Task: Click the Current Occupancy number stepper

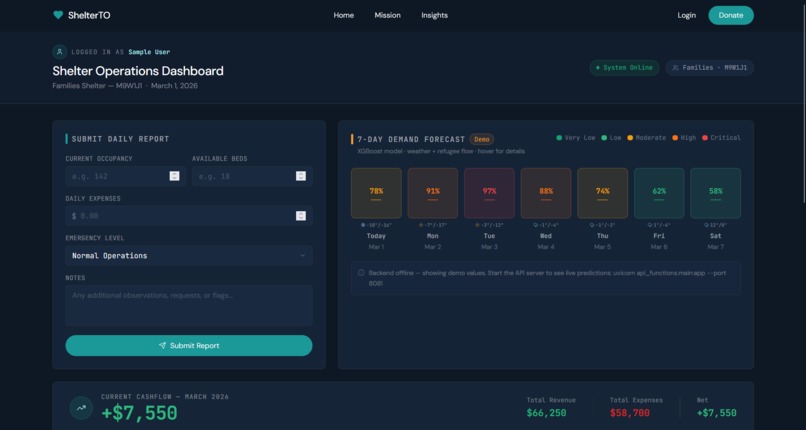Action: tap(174, 176)
